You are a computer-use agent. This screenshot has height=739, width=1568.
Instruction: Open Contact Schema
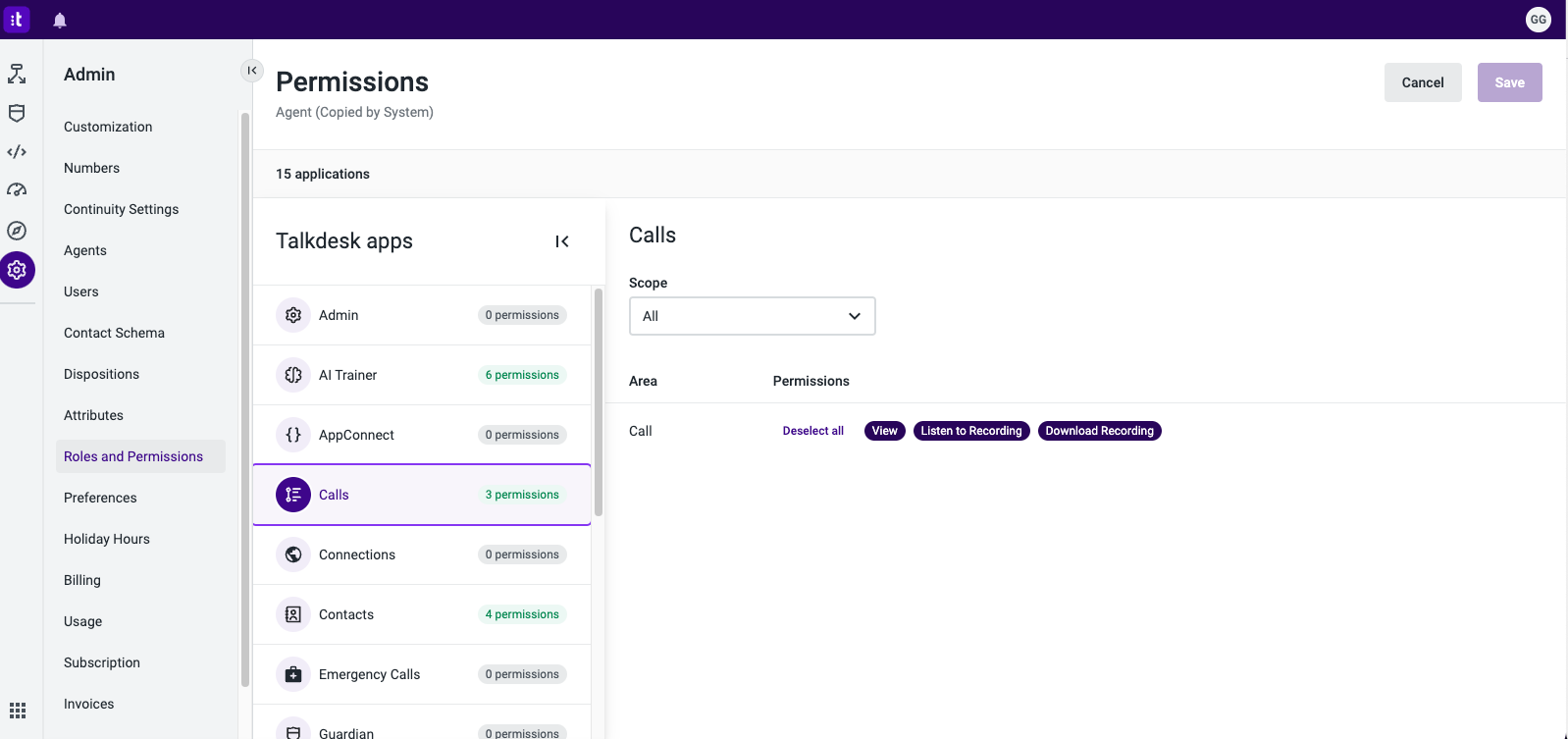coord(114,333)
